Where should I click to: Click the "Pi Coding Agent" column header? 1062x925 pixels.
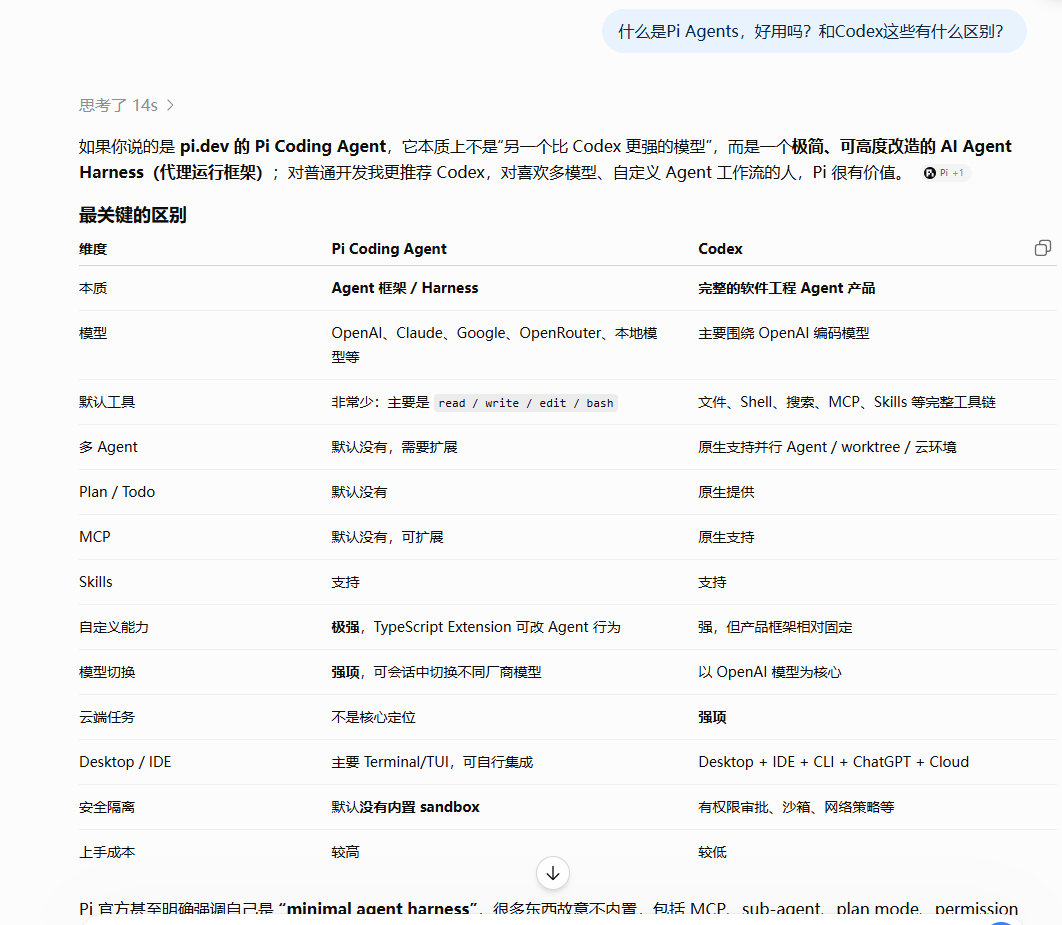pos(389,249)
